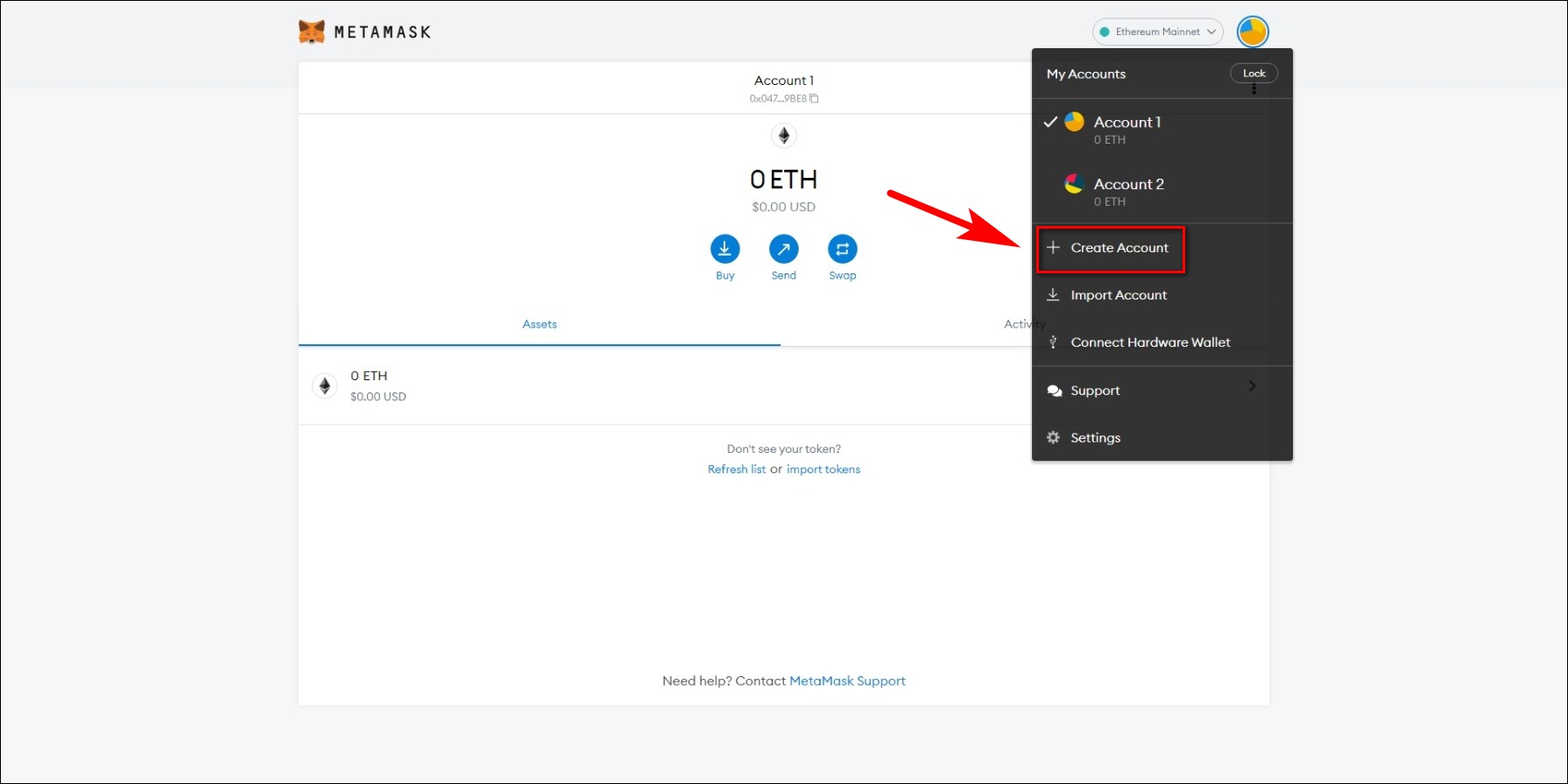1568x784 pixels.
Task: Click the 0 ETH main balance text
Action: 784,180
